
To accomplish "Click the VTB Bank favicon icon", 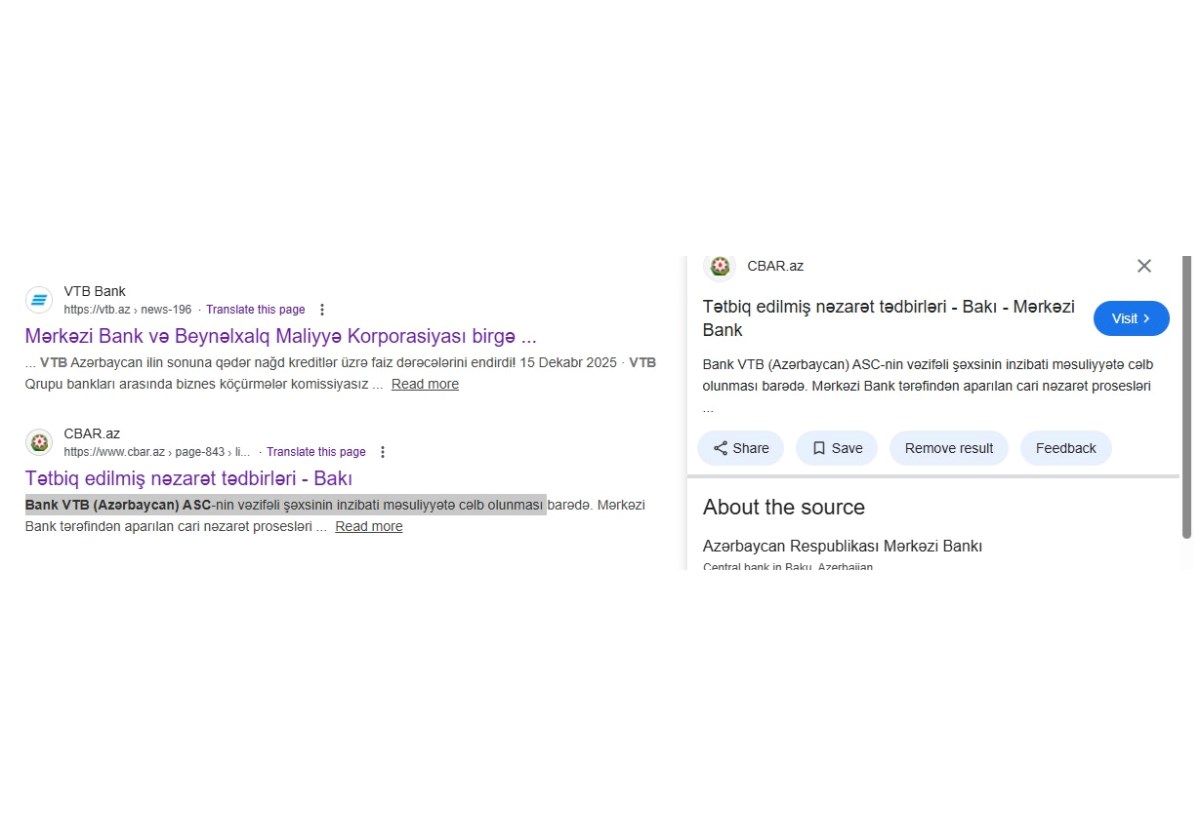I will coord(39,299).
